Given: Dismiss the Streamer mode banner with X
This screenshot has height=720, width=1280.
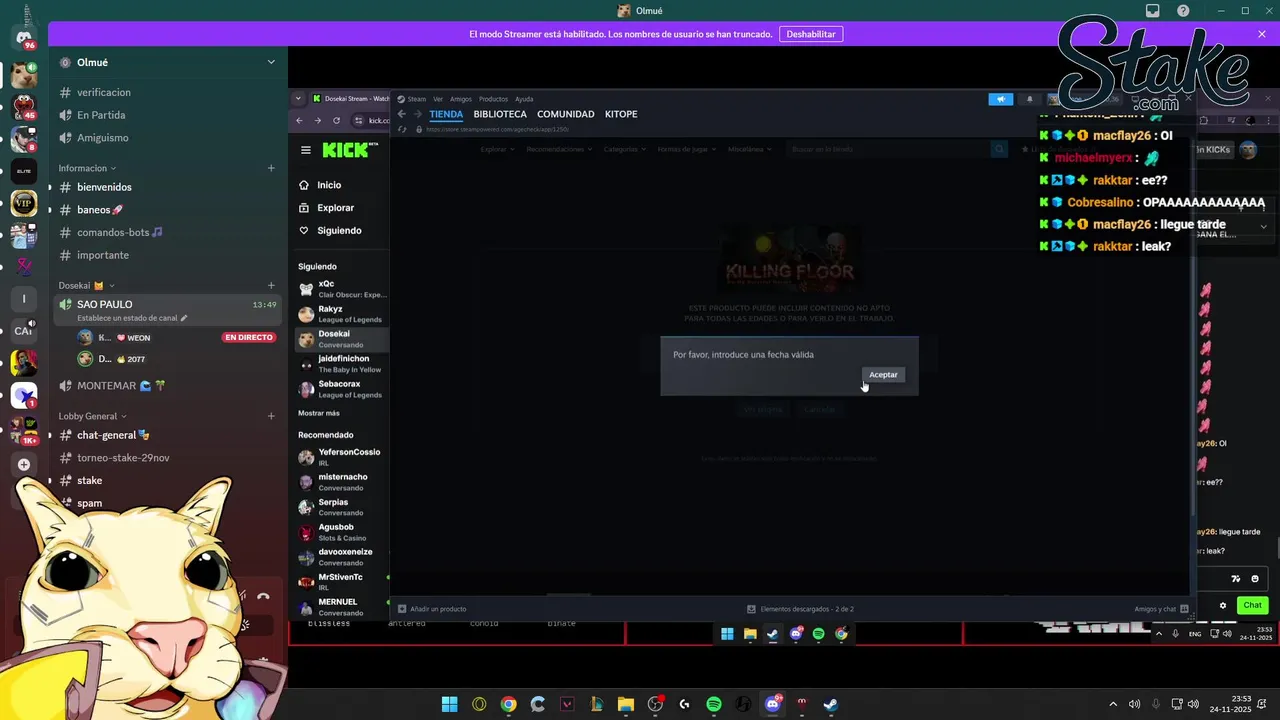Looking at the screenshot, I should point(1262,34).
